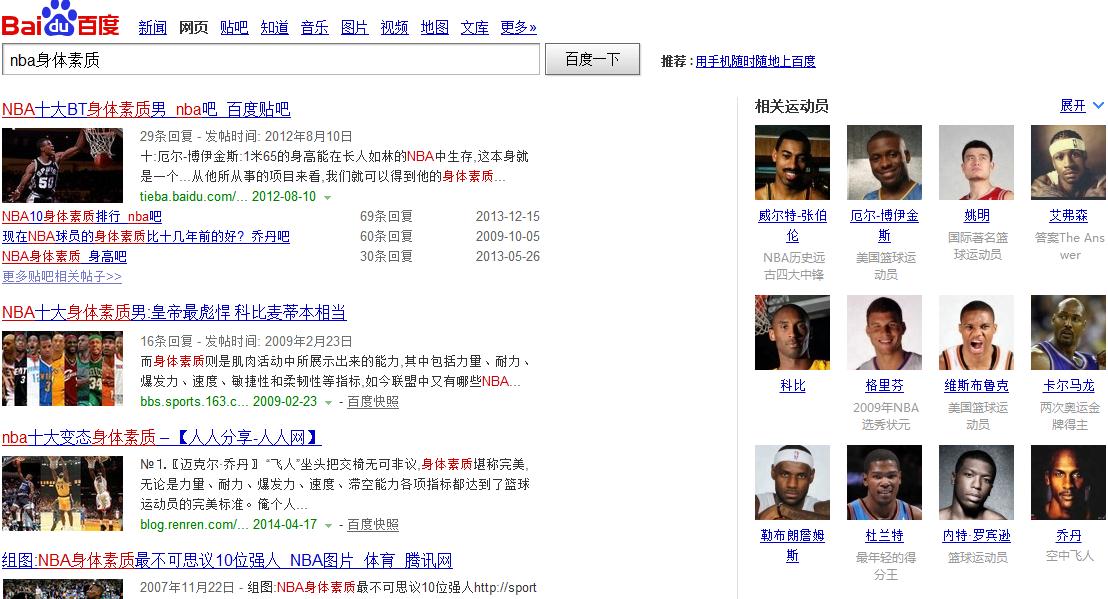
Task: Click 内特·罗宾逊 player photo
Action: pyautogui.click(x=977, y=482)
